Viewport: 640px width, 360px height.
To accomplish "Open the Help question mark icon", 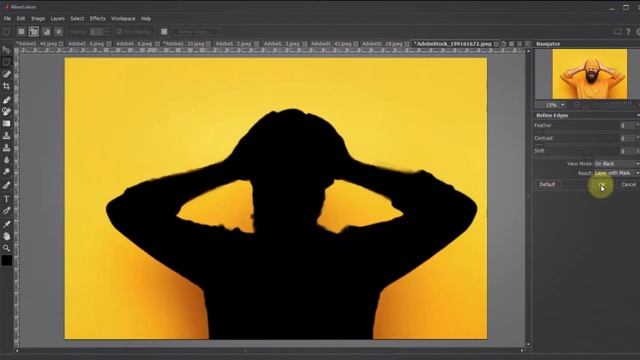I will [x=628, y=32].
